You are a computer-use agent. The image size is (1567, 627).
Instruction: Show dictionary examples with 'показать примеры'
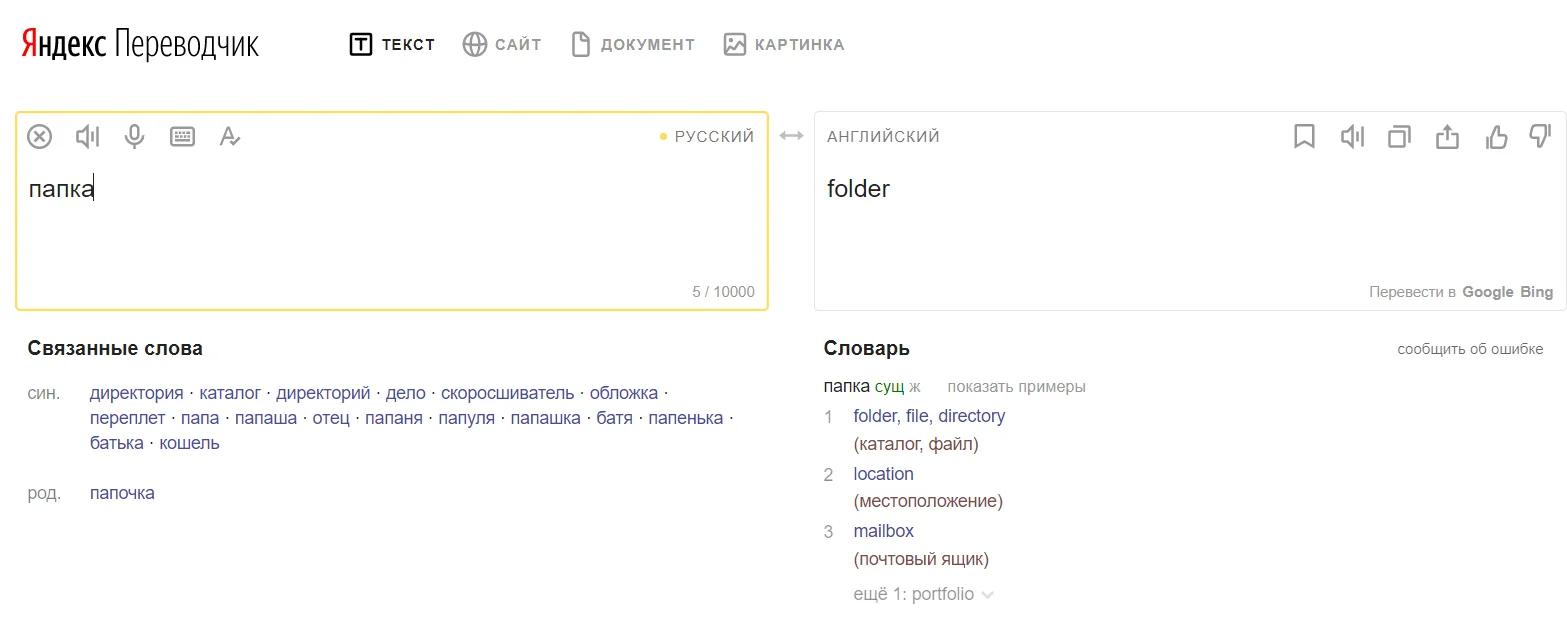tap(1015, 386)
